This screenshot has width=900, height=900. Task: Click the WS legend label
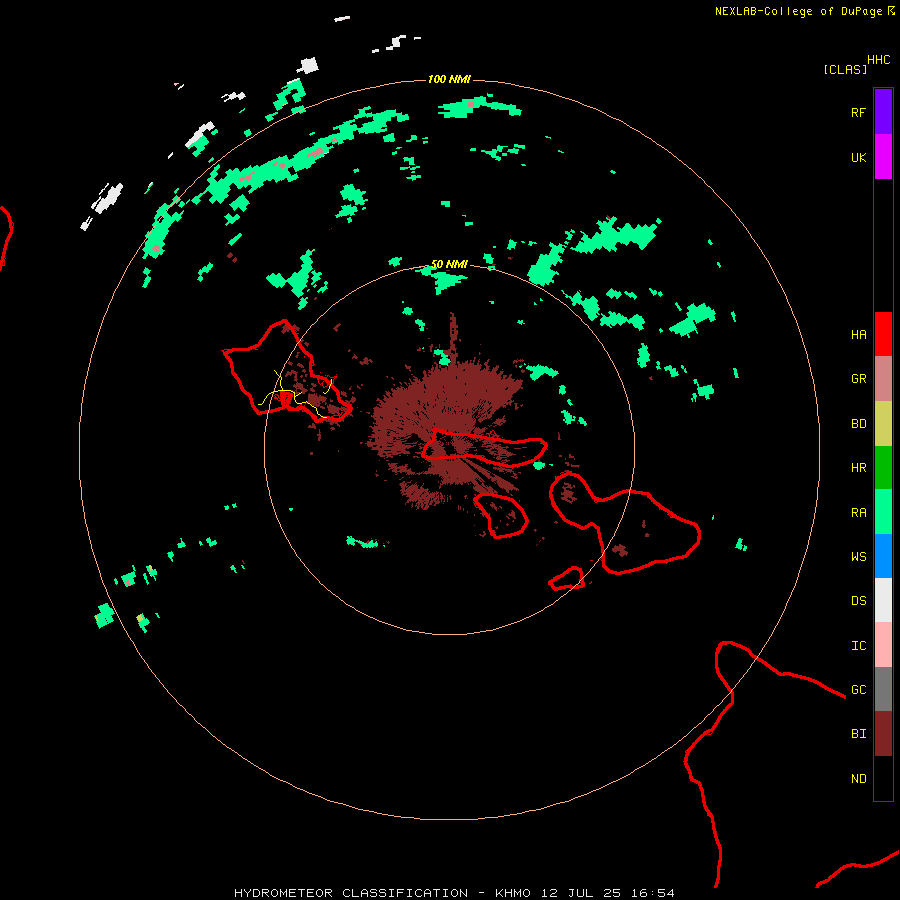[858, 556]
